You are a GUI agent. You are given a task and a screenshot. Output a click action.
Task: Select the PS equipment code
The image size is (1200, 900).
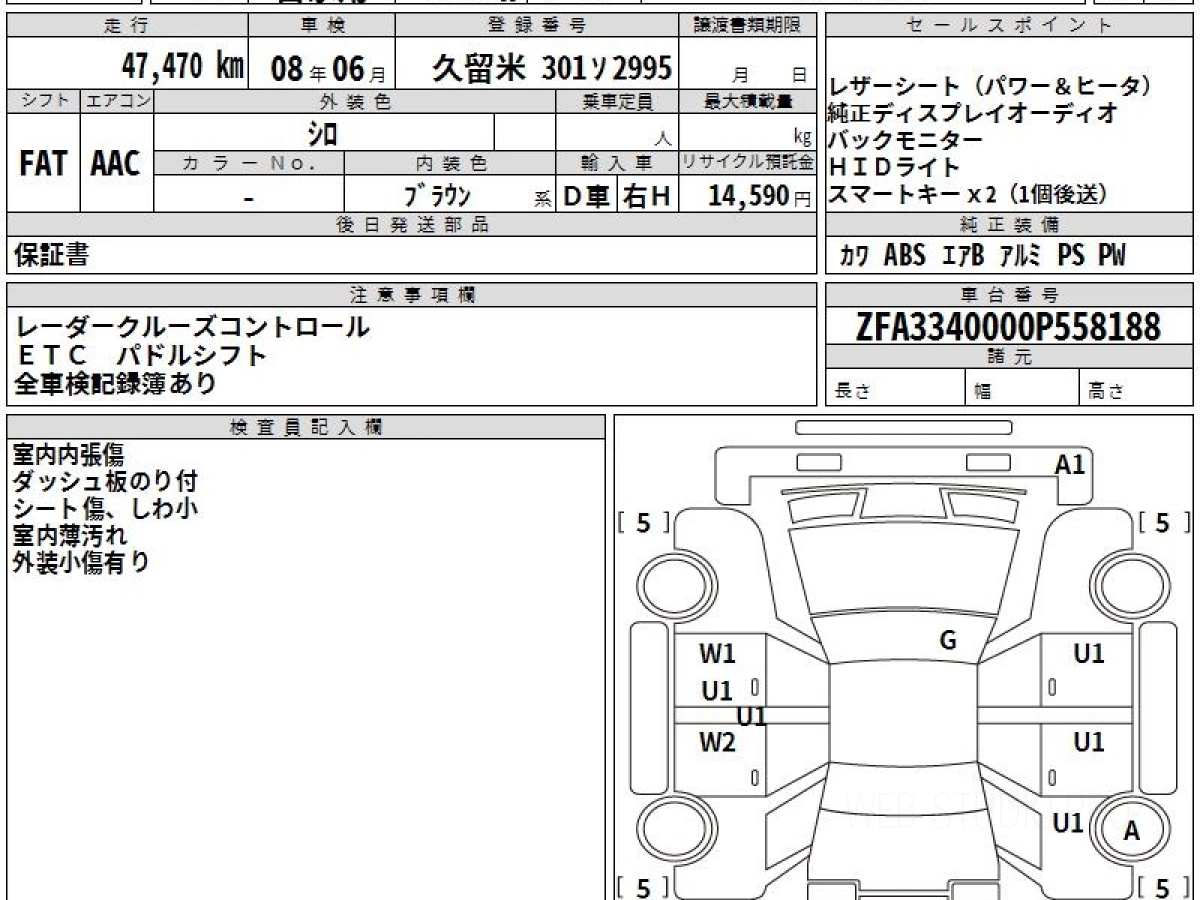(1071, 256)
